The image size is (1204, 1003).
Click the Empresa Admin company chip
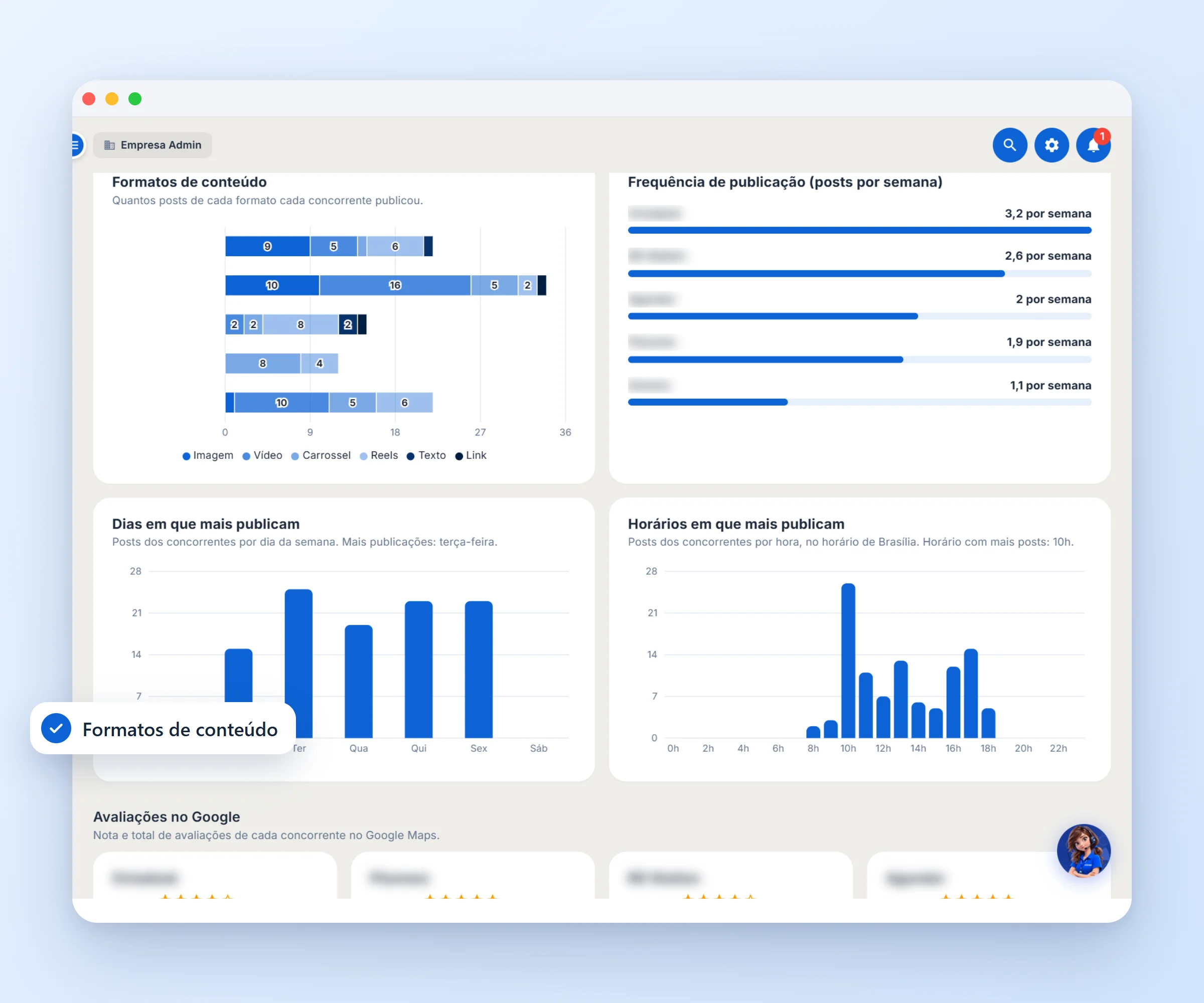pos(153,145)
